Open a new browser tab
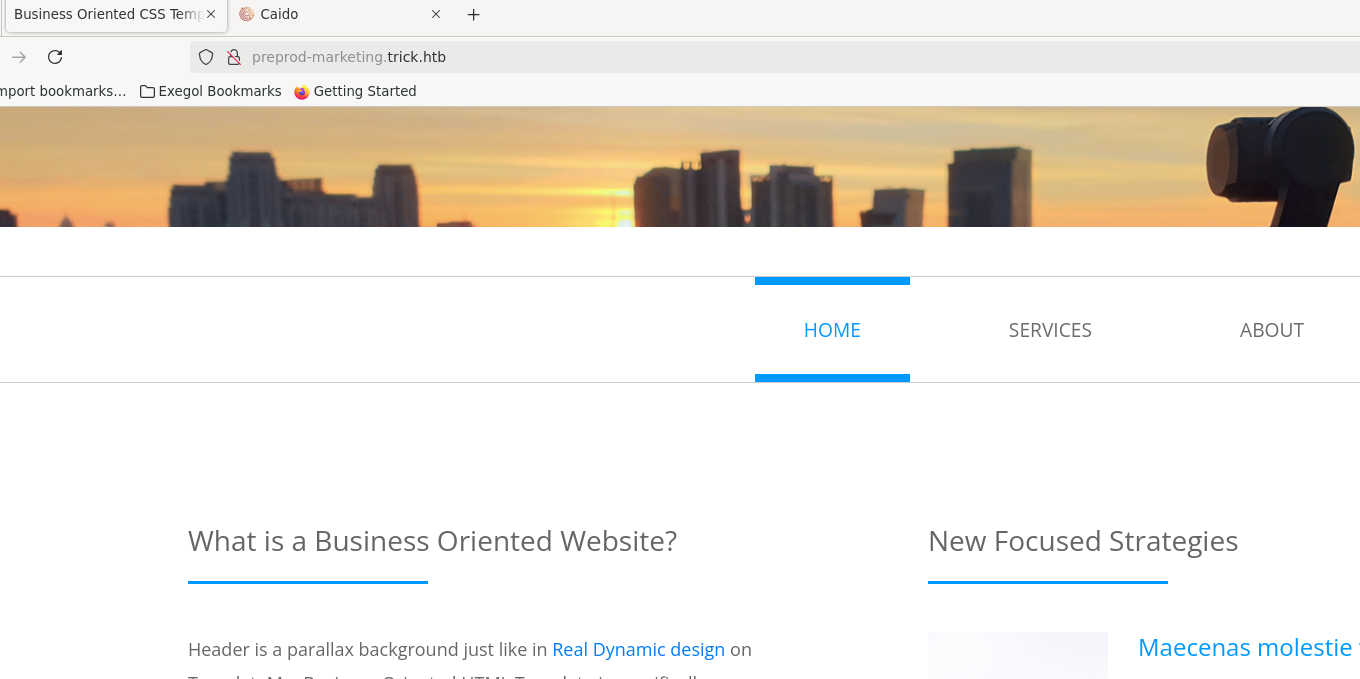This screenshot has width=1360, height=679. 474,15
